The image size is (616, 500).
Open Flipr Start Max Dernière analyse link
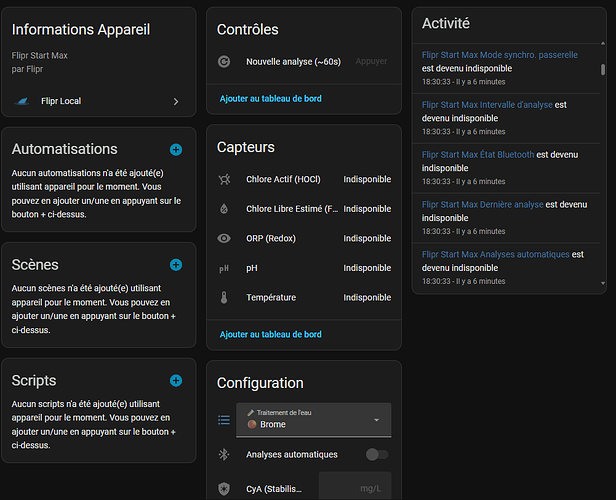coord(482,205)
